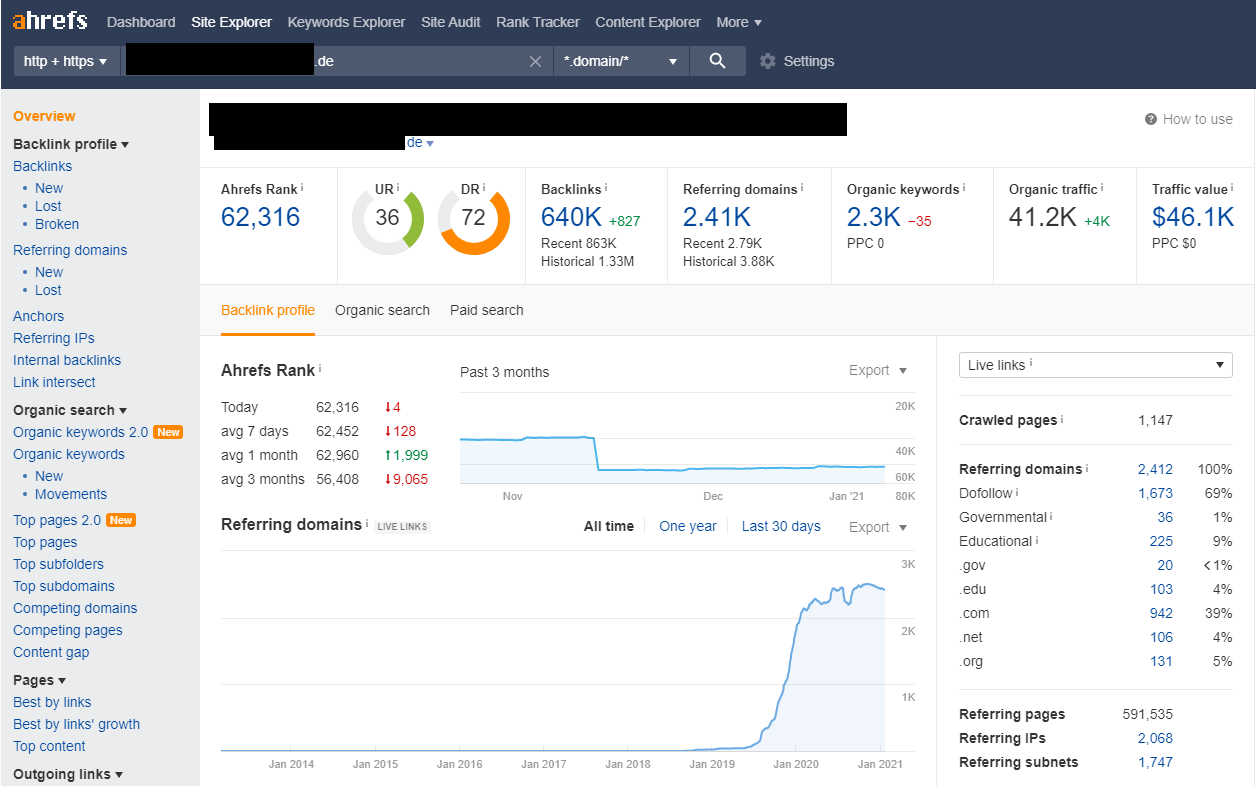Open the http + https protocol dropdown

click(66, 61)
